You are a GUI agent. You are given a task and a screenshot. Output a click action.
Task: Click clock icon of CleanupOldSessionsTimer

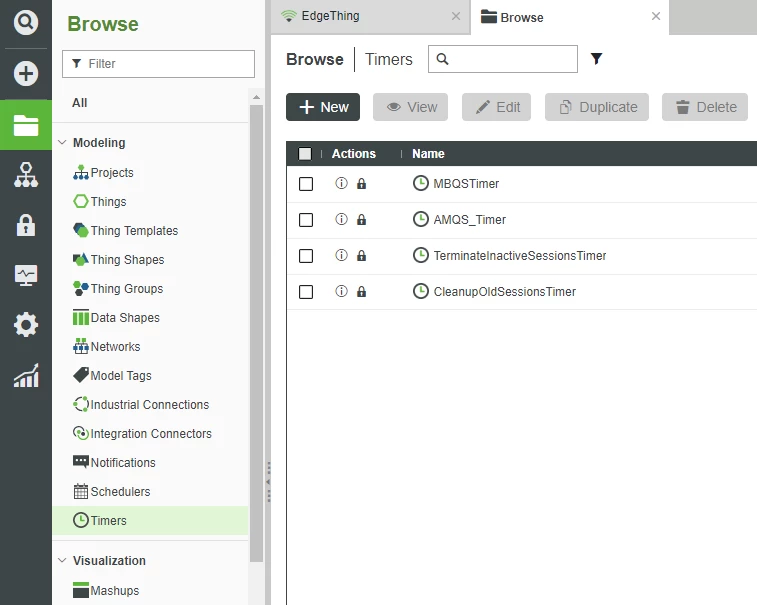tap(421, 291)
